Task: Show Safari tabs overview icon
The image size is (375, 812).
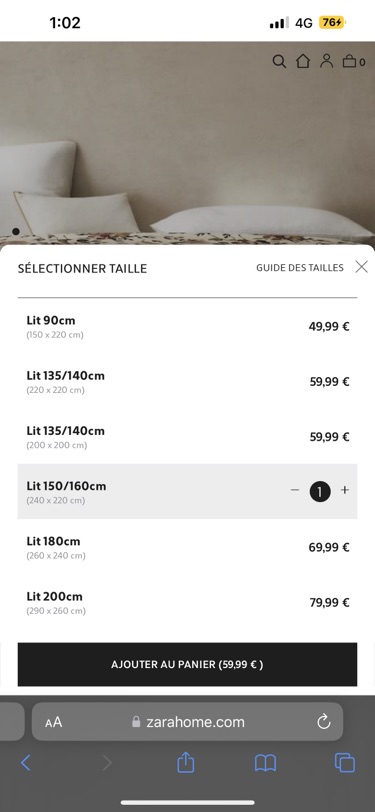Action: pyautogui.click(x=345, y=763)
